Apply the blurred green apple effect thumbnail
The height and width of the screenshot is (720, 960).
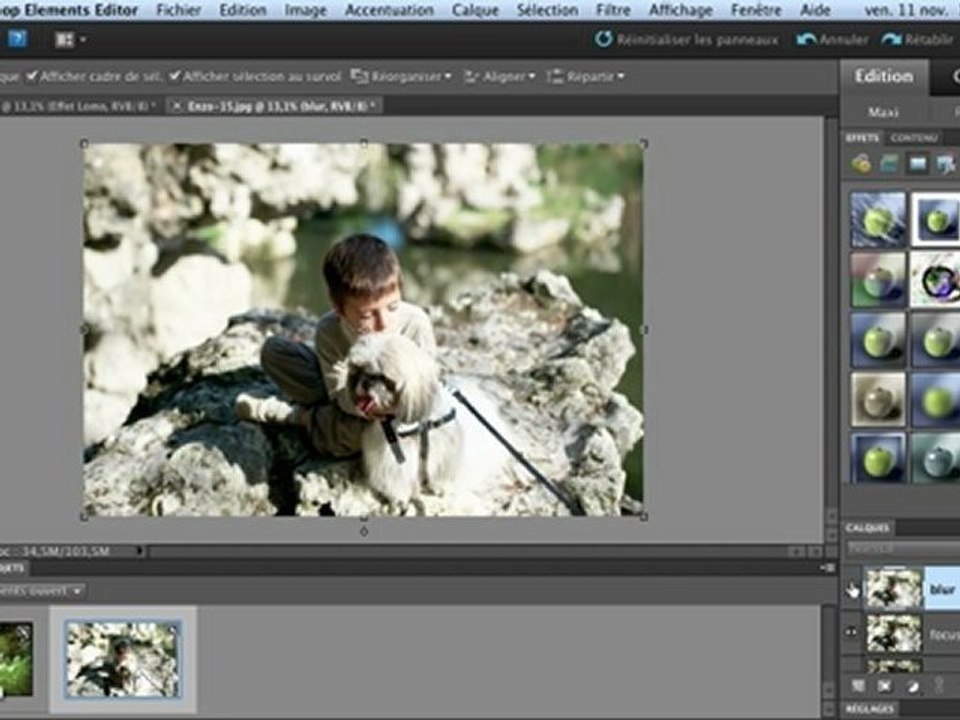point(936,399)
